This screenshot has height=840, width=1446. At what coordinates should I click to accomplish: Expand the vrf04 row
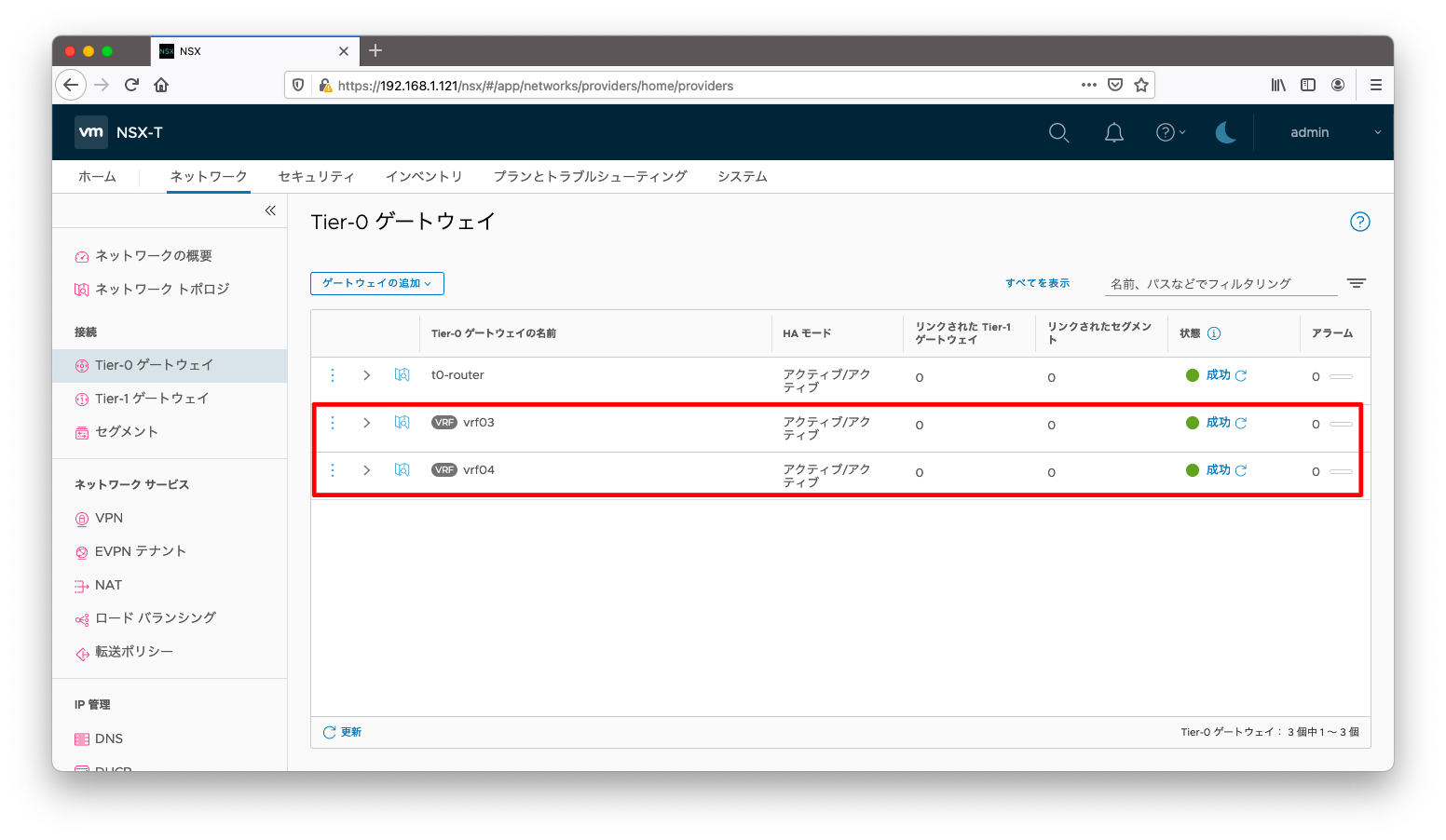click(x=367, y=470)
